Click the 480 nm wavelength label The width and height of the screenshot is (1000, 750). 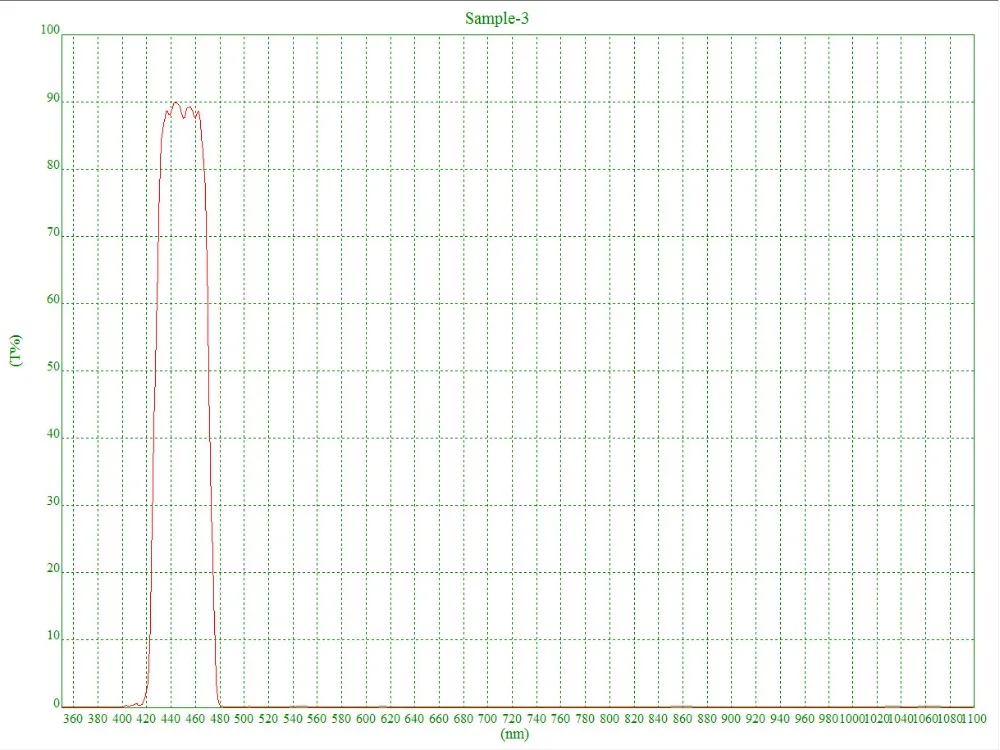click(219, 719)
